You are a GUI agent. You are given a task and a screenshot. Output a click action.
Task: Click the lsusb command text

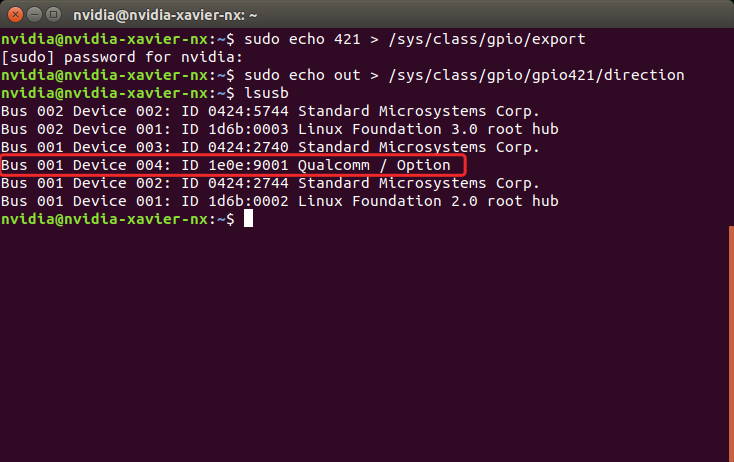[x=266, y=93]
